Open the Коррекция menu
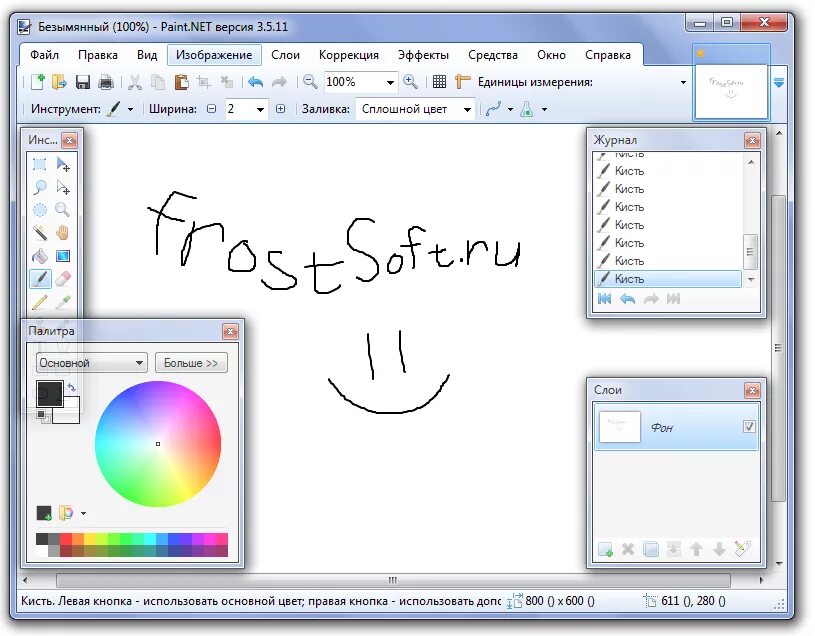Image resolution: width=815 pixels, height=636 pixels. 349,55
